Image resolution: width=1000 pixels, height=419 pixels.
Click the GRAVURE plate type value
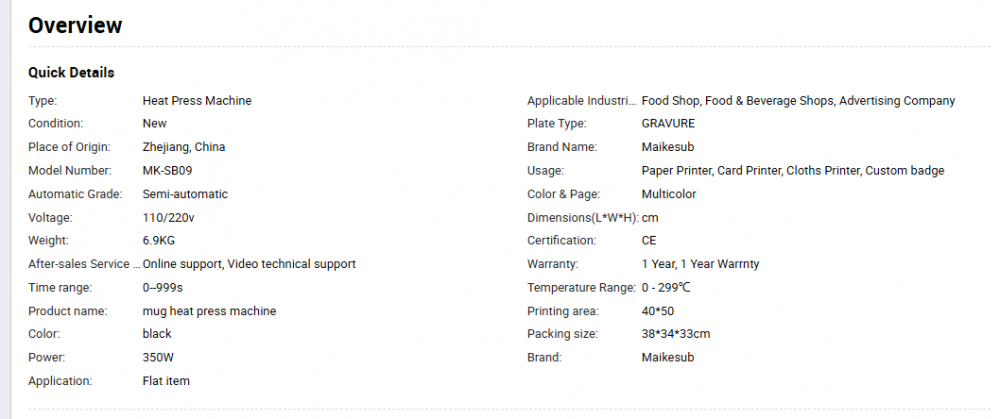click(668, 124)
